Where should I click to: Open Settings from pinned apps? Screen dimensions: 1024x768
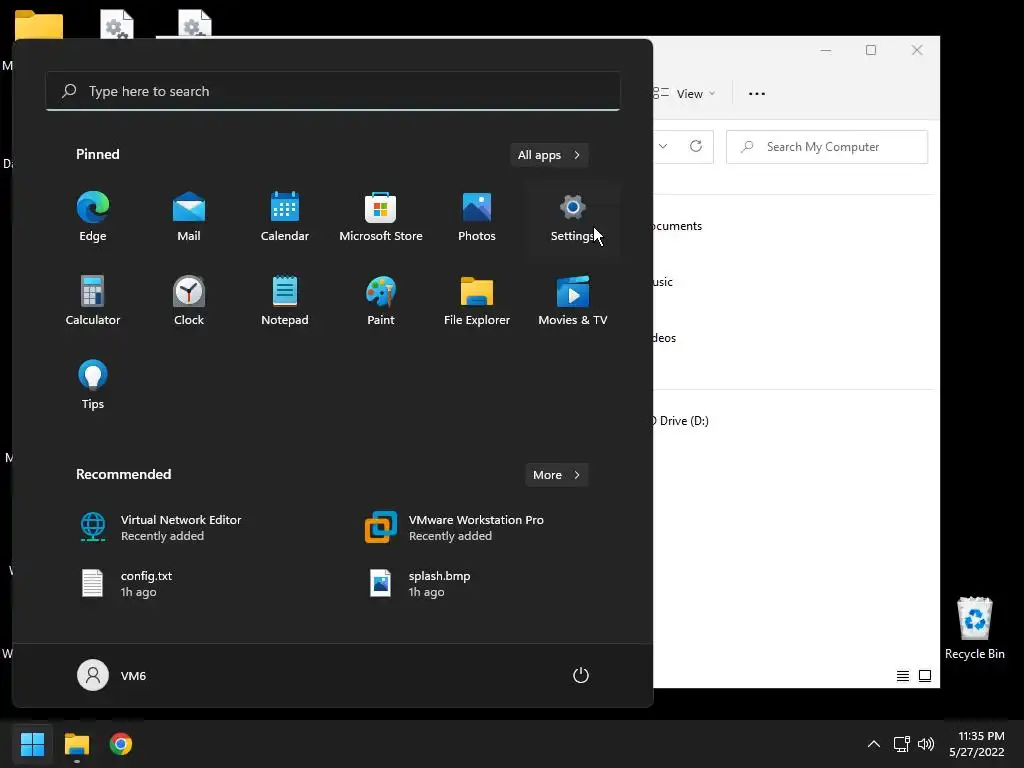tap(573, 217)
